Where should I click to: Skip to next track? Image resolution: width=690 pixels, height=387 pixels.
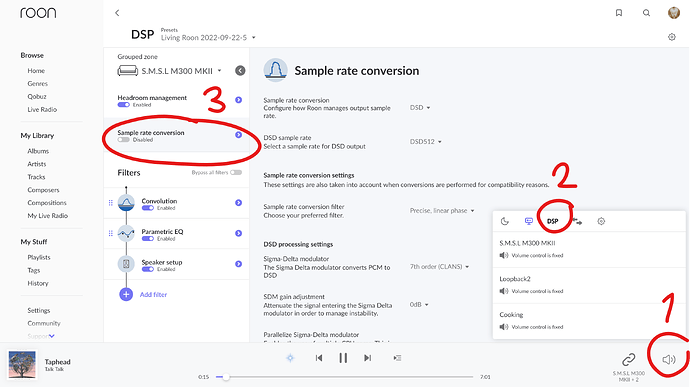367,358
